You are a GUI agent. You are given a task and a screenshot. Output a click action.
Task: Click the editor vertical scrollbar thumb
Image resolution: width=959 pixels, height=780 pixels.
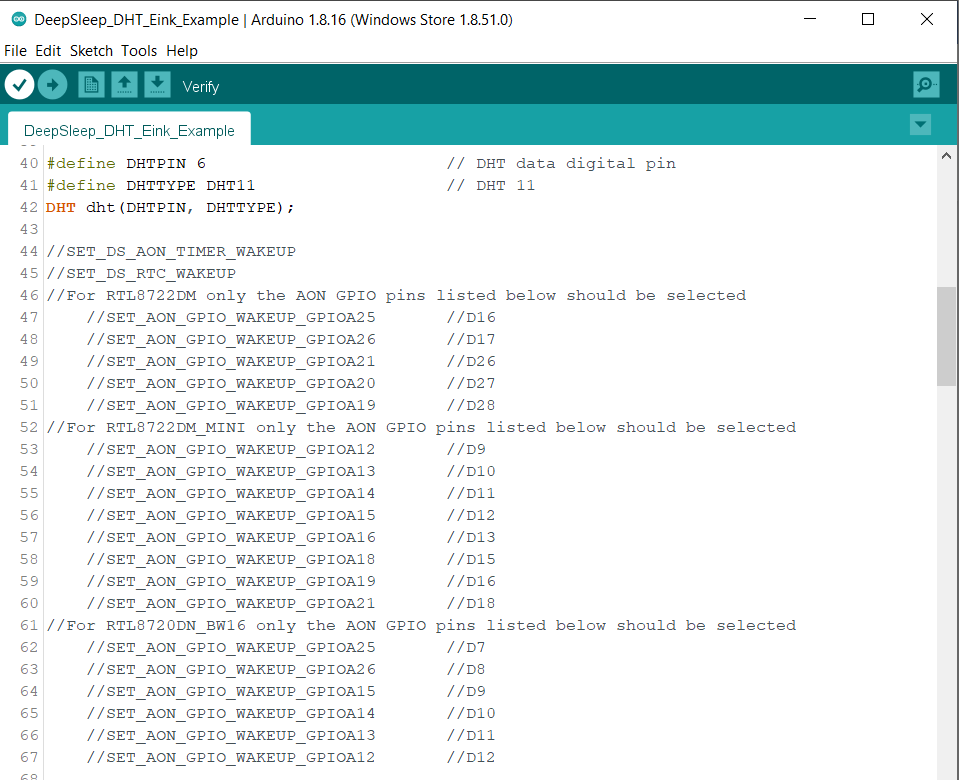click(x=946, y=336)
